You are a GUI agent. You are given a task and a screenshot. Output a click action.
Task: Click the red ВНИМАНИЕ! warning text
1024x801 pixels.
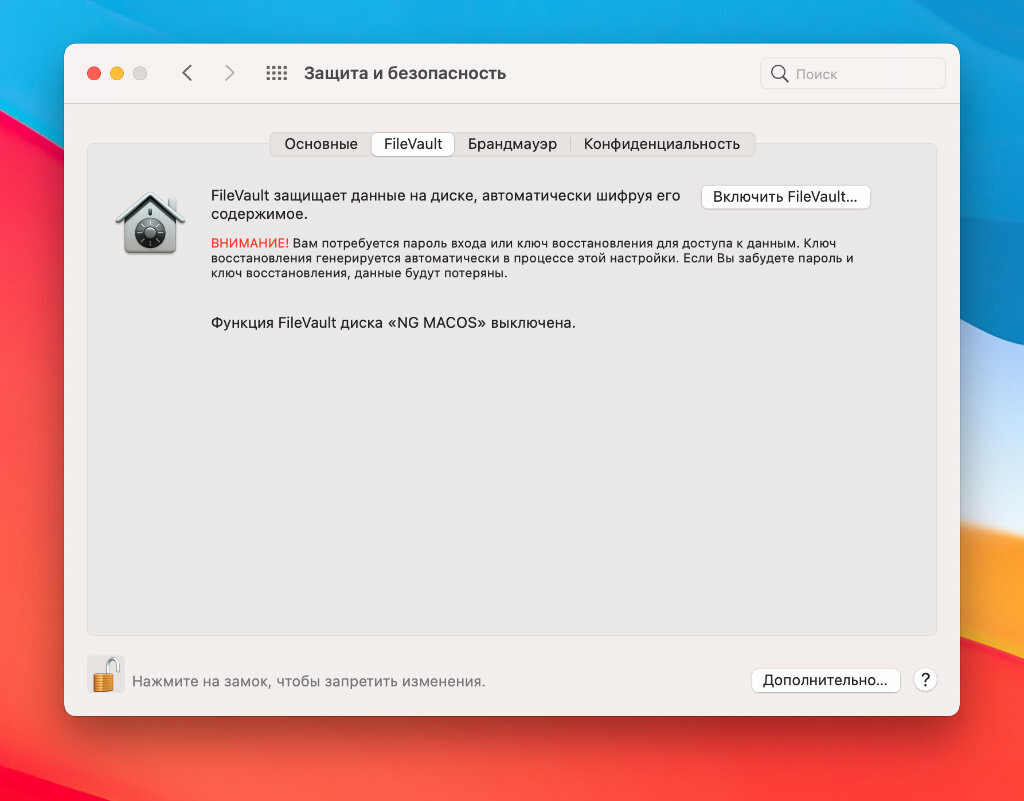tap(249, 243)
